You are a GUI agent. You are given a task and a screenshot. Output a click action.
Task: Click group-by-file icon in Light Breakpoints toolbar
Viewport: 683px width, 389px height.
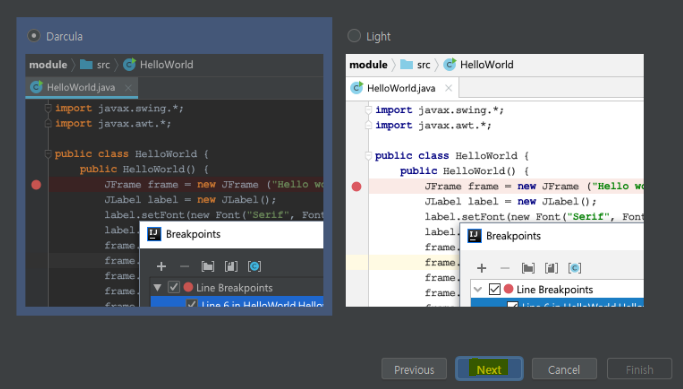click(551, 268)
